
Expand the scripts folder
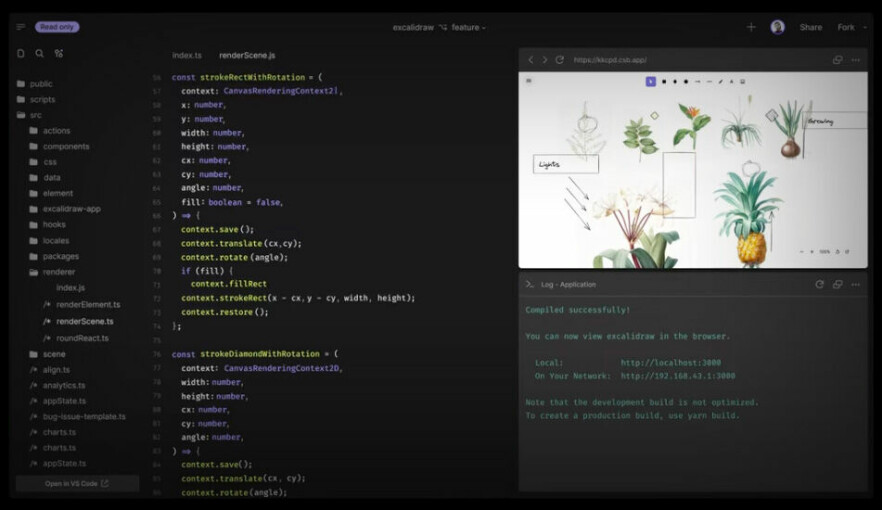coord(36,100)
